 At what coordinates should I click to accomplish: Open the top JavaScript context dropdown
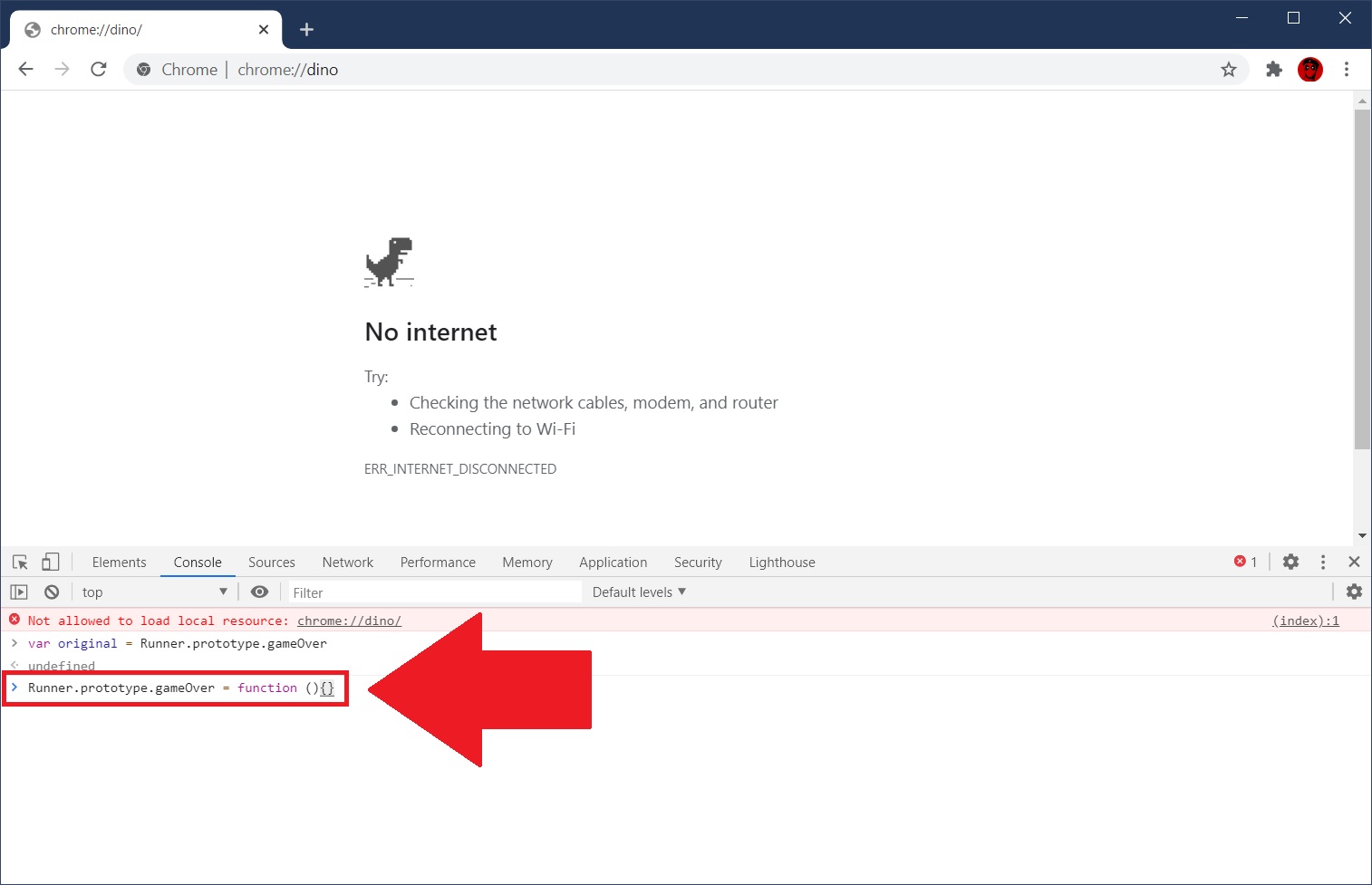154,592
